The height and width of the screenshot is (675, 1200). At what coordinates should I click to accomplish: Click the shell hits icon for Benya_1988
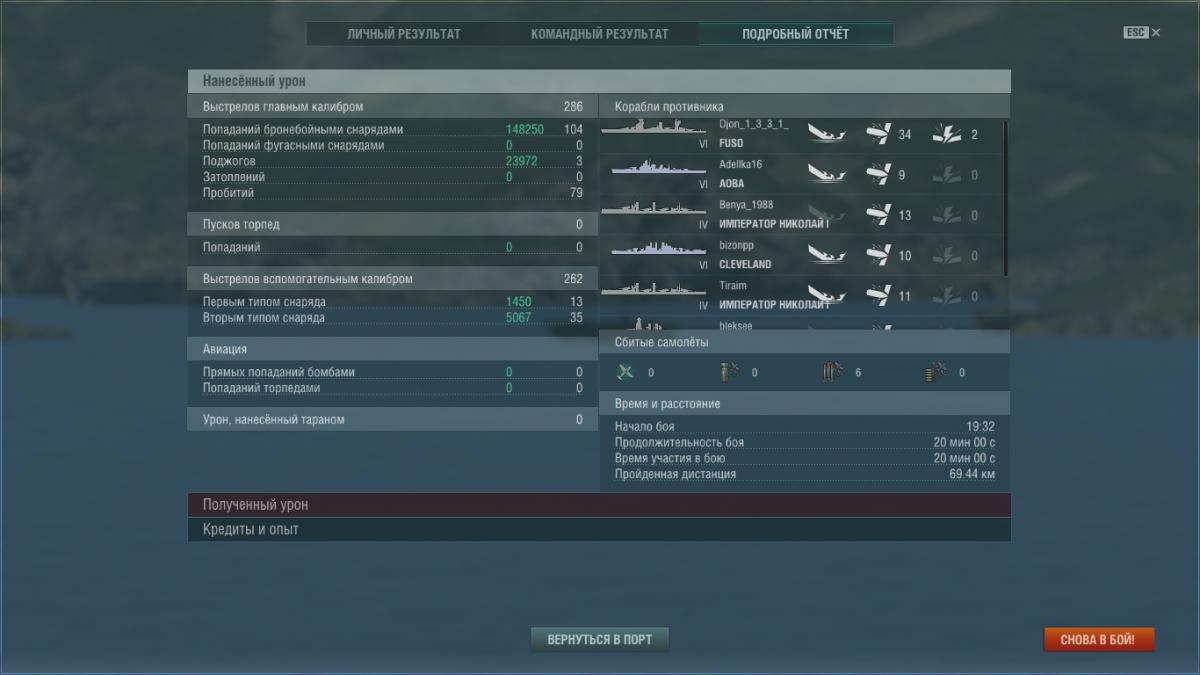pos(878,215)
